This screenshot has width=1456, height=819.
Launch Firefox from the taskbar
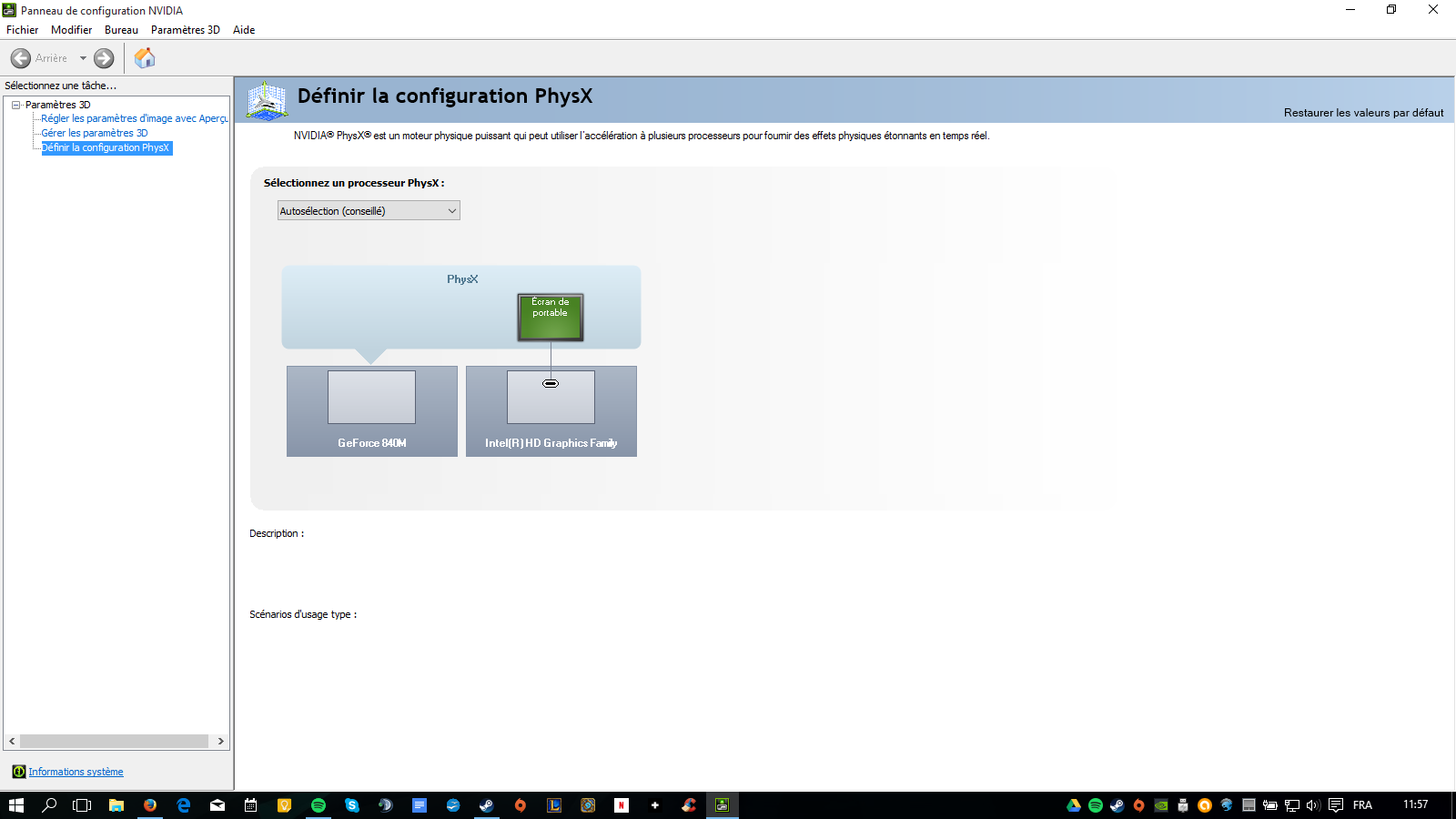click(150, 805)
